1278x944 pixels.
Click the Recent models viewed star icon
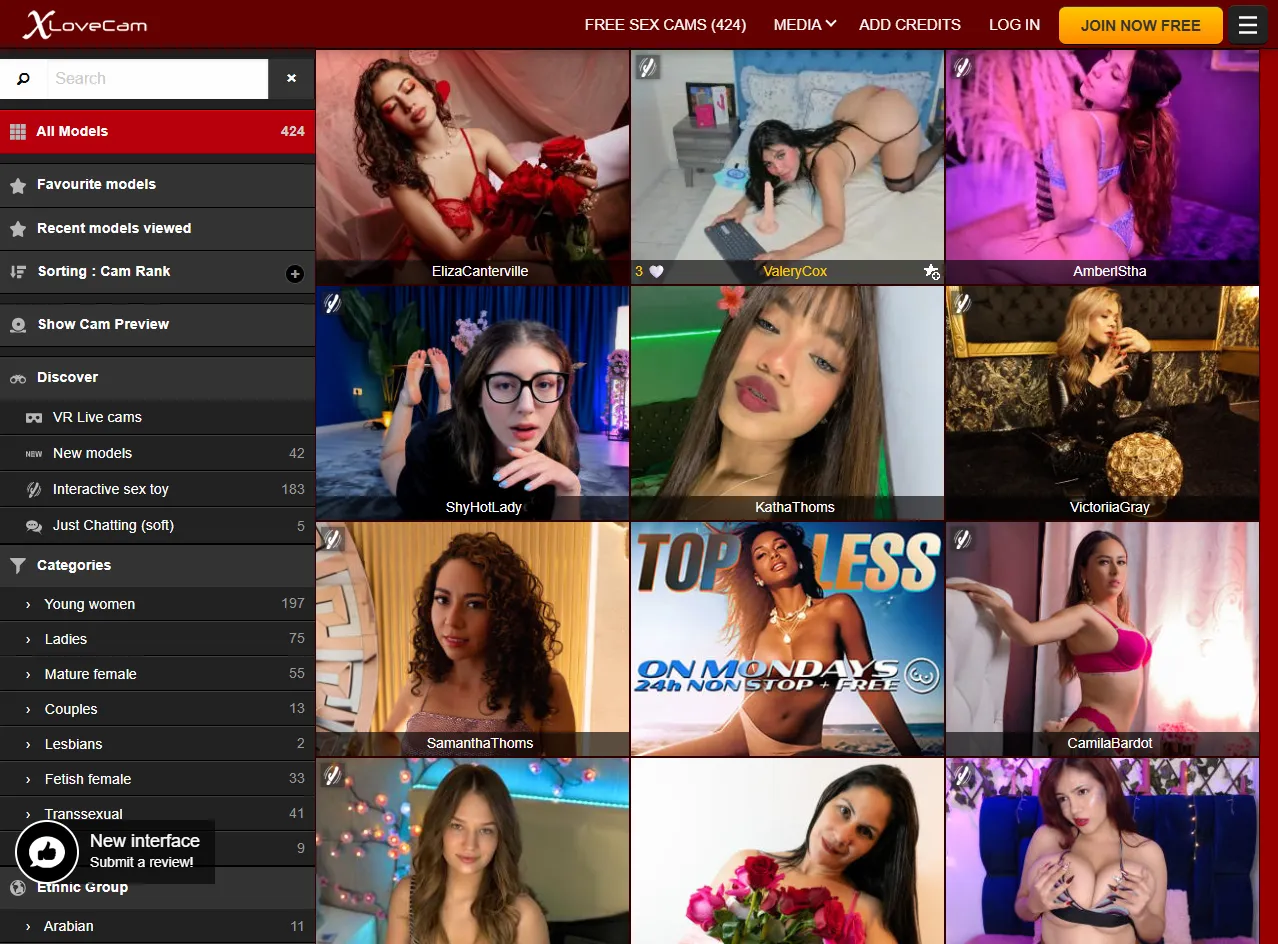(20, 228)
